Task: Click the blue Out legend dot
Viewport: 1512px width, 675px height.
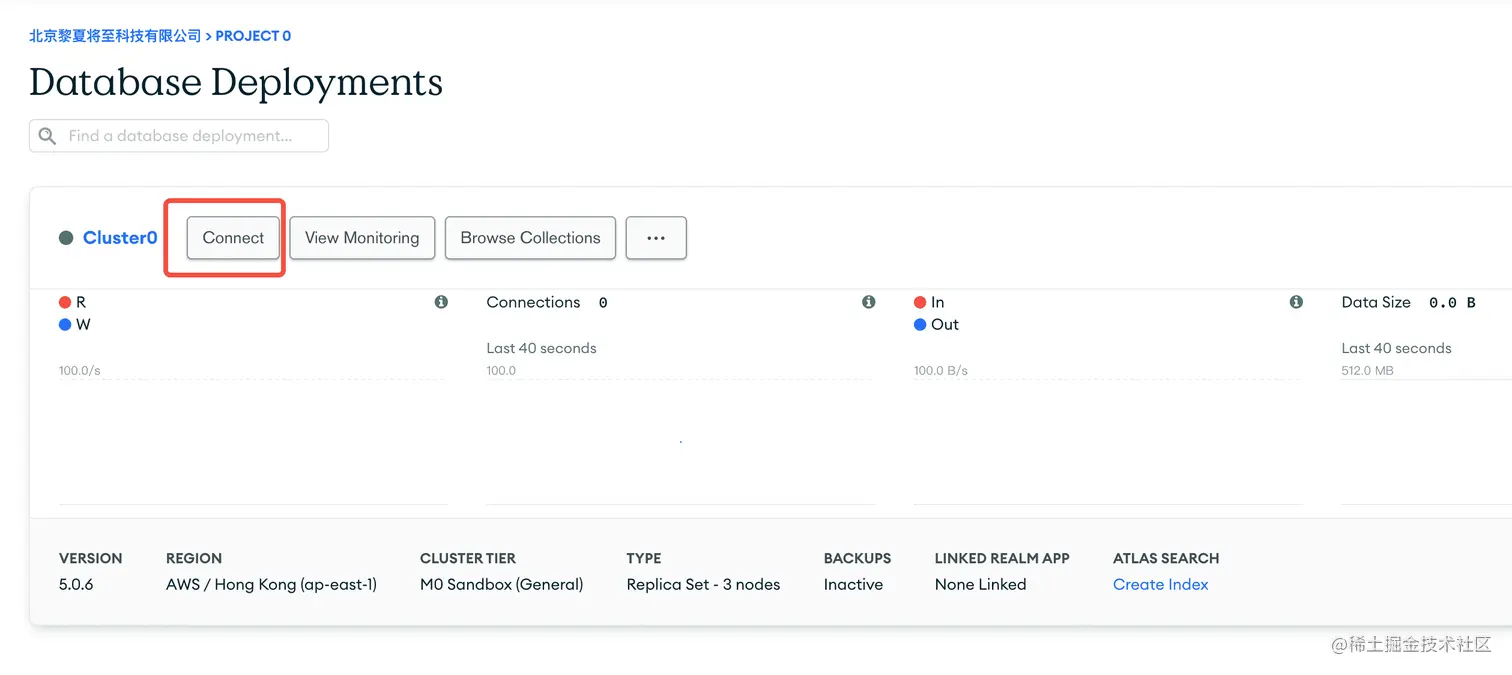Action: tap(920, 325)
